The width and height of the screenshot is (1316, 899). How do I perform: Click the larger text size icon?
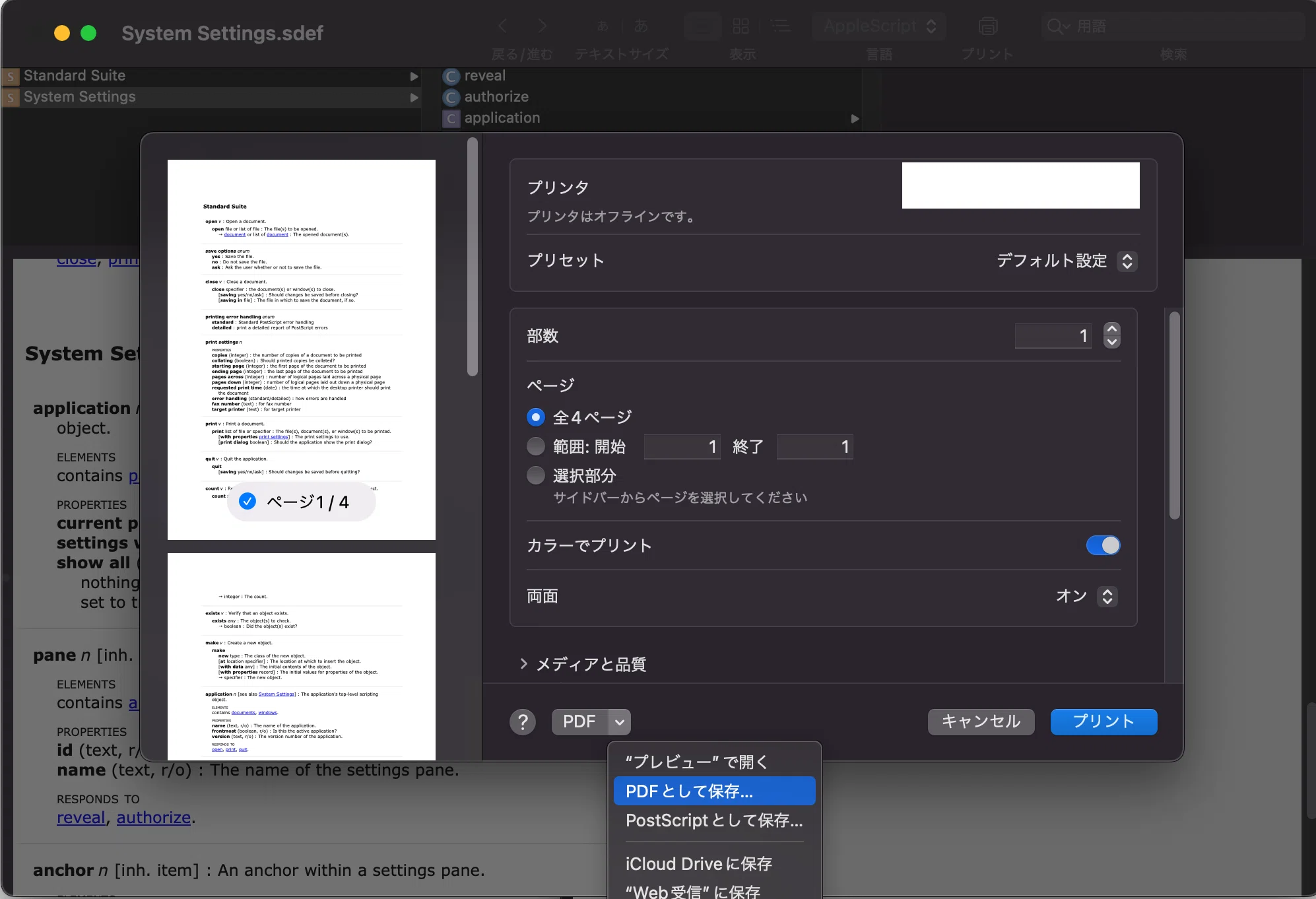click(641, 26)
